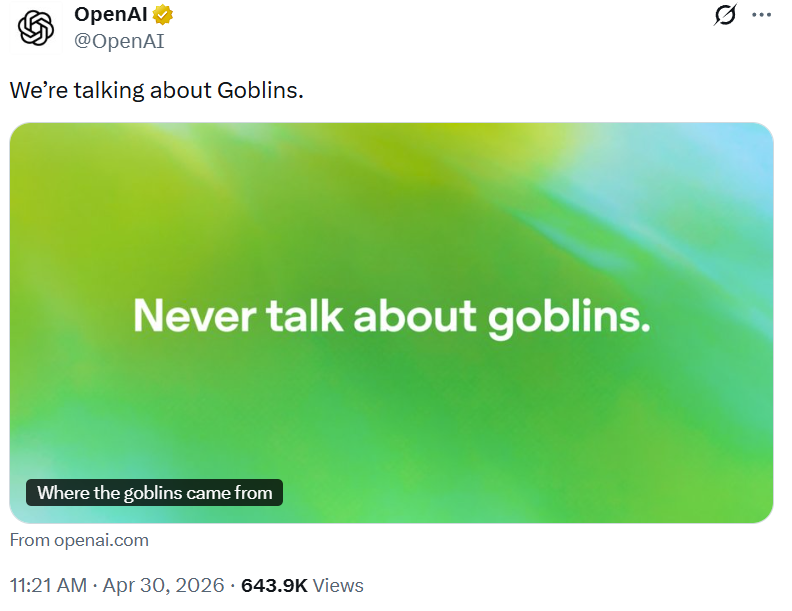Click the Apr 30, 2026 date

[x=163, y=585]
